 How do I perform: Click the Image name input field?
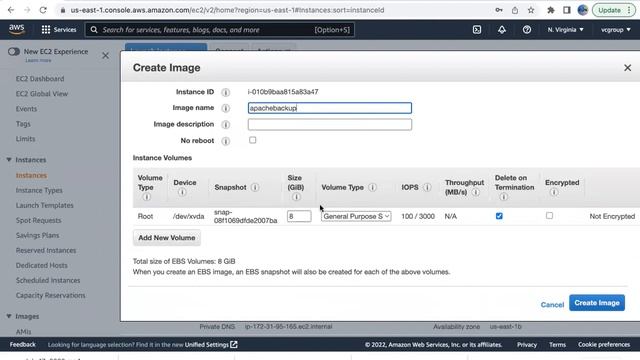coord(329,108)
